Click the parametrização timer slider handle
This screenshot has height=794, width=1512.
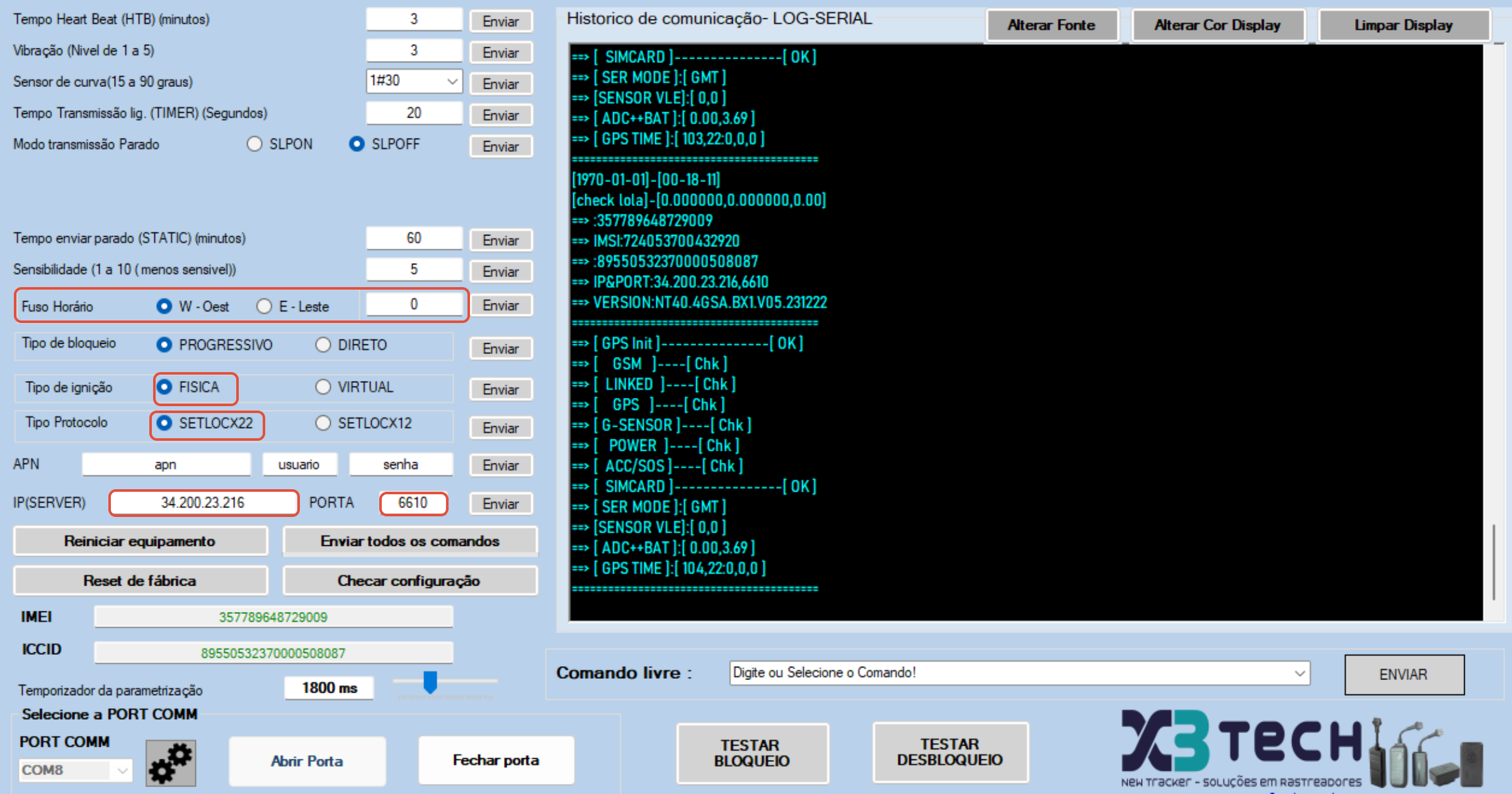(x=430, y=682)
